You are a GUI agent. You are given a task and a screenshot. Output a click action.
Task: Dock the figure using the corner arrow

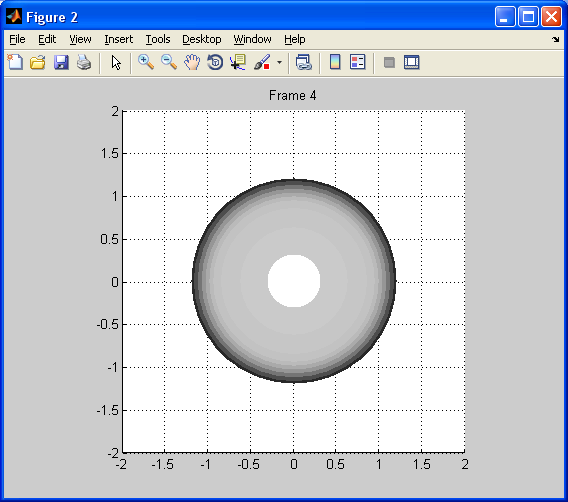[x=556, y=39]
